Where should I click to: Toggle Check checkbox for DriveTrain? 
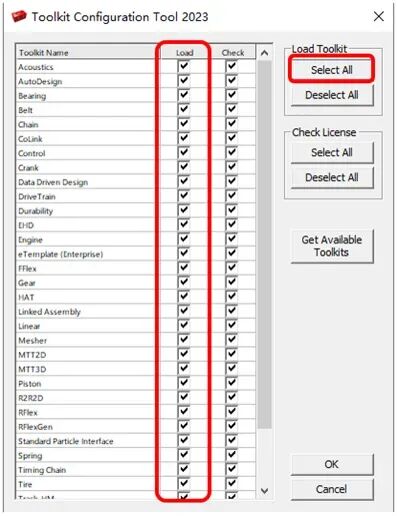point(232,196)
